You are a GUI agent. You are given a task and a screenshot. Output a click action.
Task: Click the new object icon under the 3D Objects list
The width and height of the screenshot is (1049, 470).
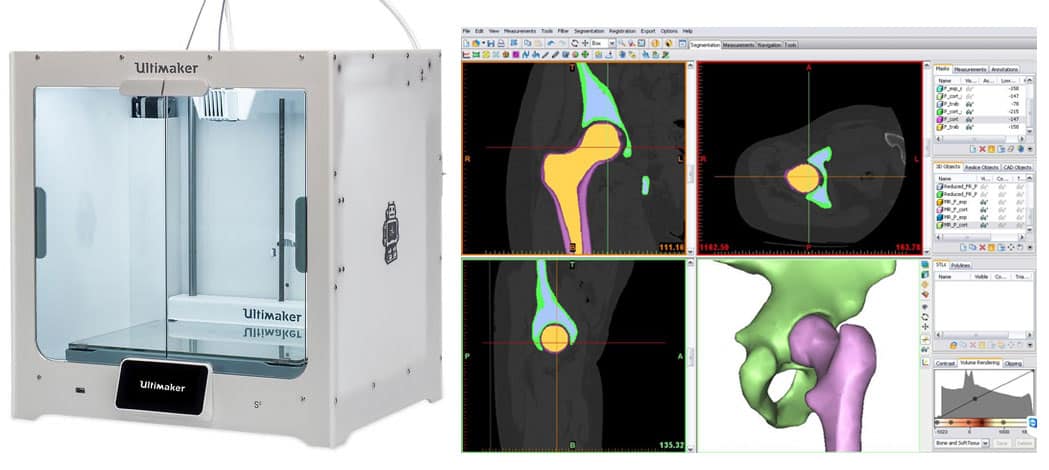click(x=963, y=247)
